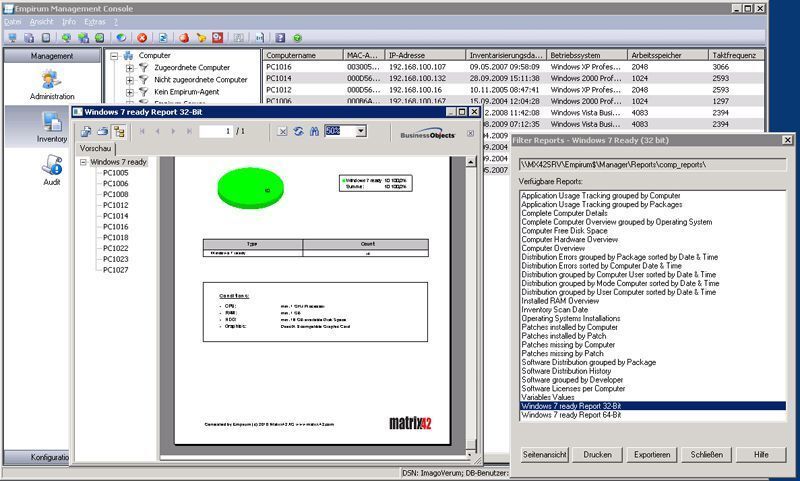Click the blue question mark help icon
Viewport: 800px width, 481px height.
(280, 38)
